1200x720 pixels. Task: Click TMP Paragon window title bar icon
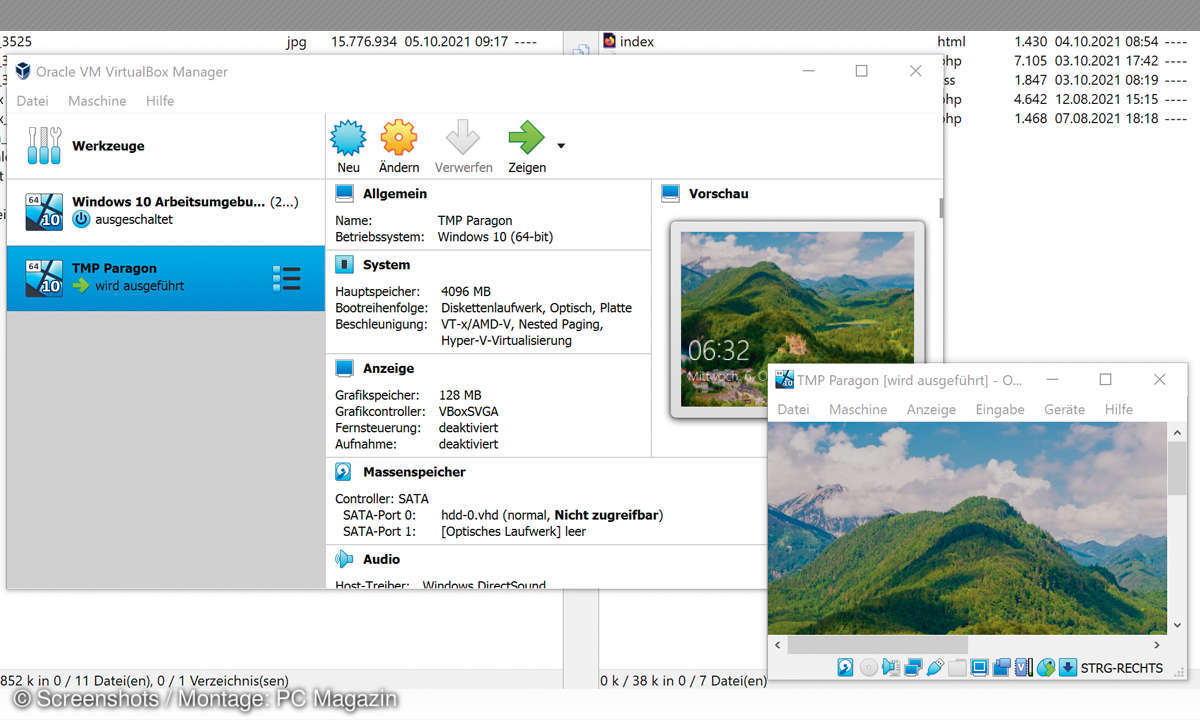coord(784,380)
